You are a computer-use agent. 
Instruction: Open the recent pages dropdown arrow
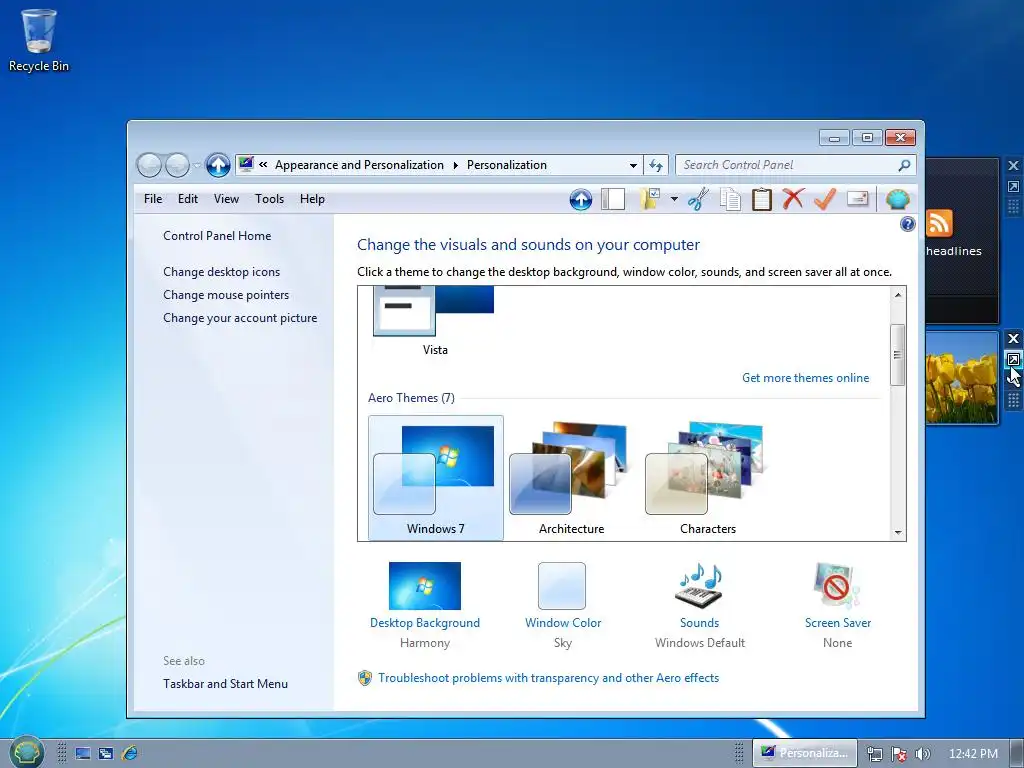197,165
